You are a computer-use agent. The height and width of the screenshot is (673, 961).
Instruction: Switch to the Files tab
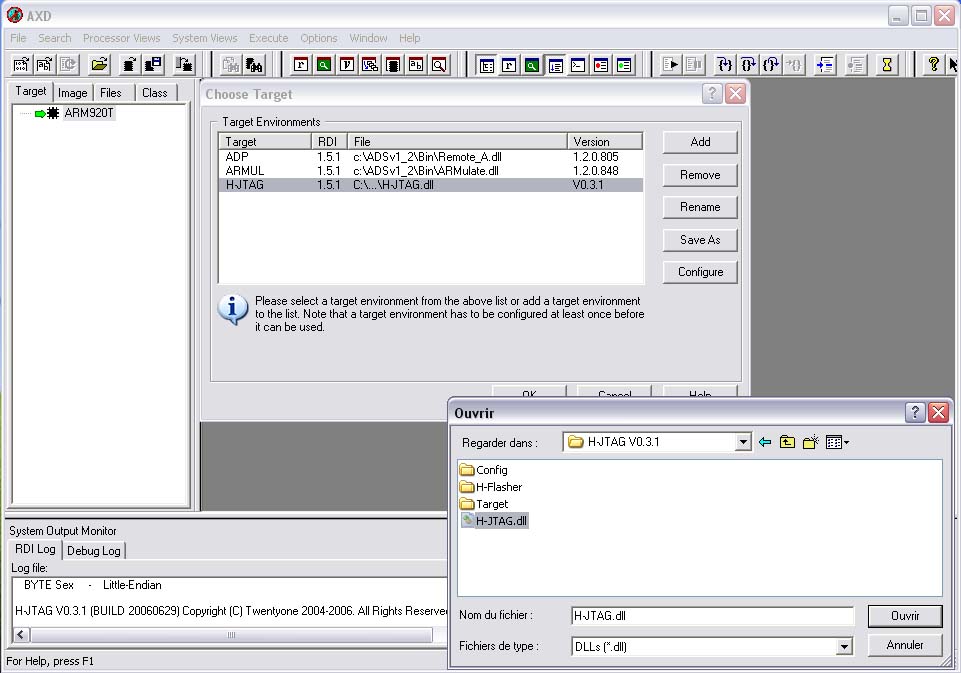click(111, 93)
